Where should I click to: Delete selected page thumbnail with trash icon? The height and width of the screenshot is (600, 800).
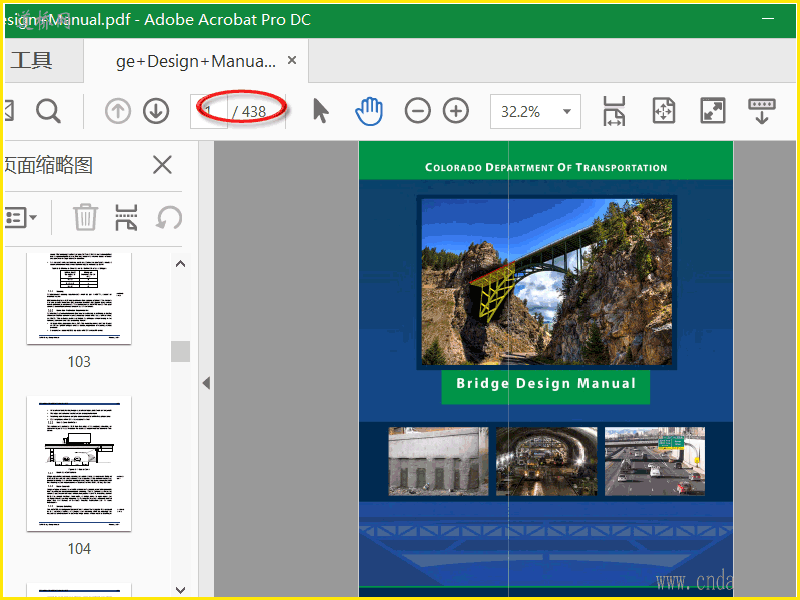point(85,217)
